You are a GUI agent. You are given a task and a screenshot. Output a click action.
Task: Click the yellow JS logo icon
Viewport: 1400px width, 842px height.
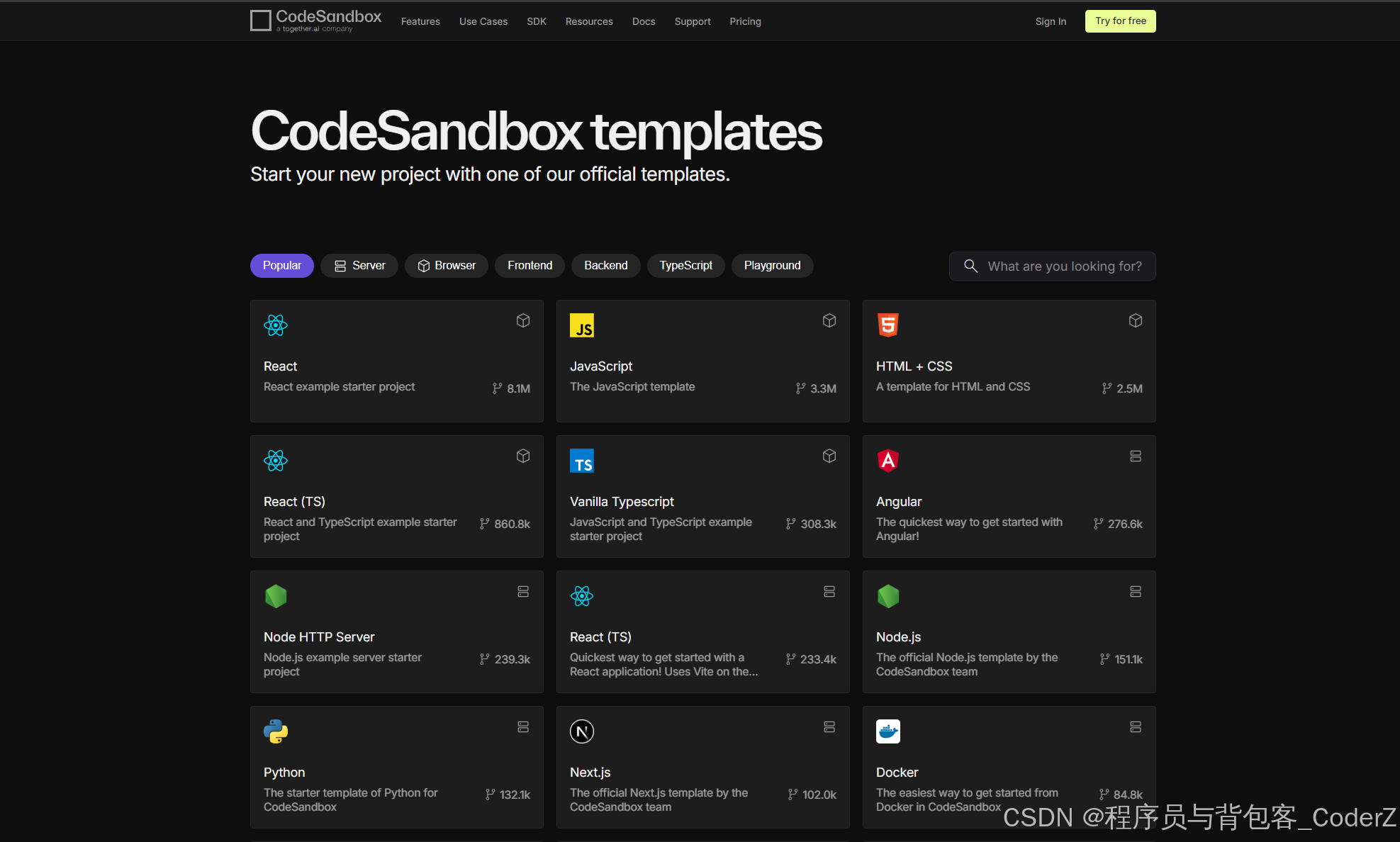click(x=582, y=325)
